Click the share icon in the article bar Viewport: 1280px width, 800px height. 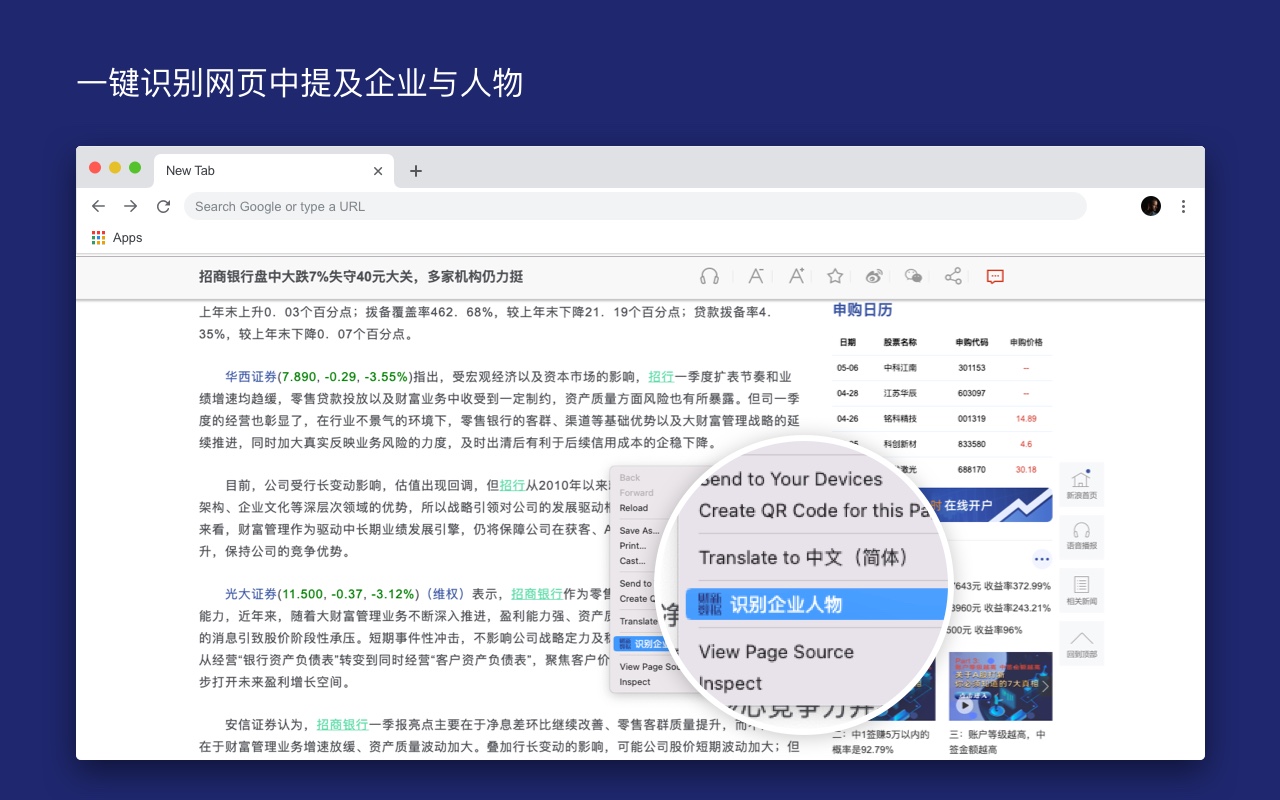coord(953,276)
